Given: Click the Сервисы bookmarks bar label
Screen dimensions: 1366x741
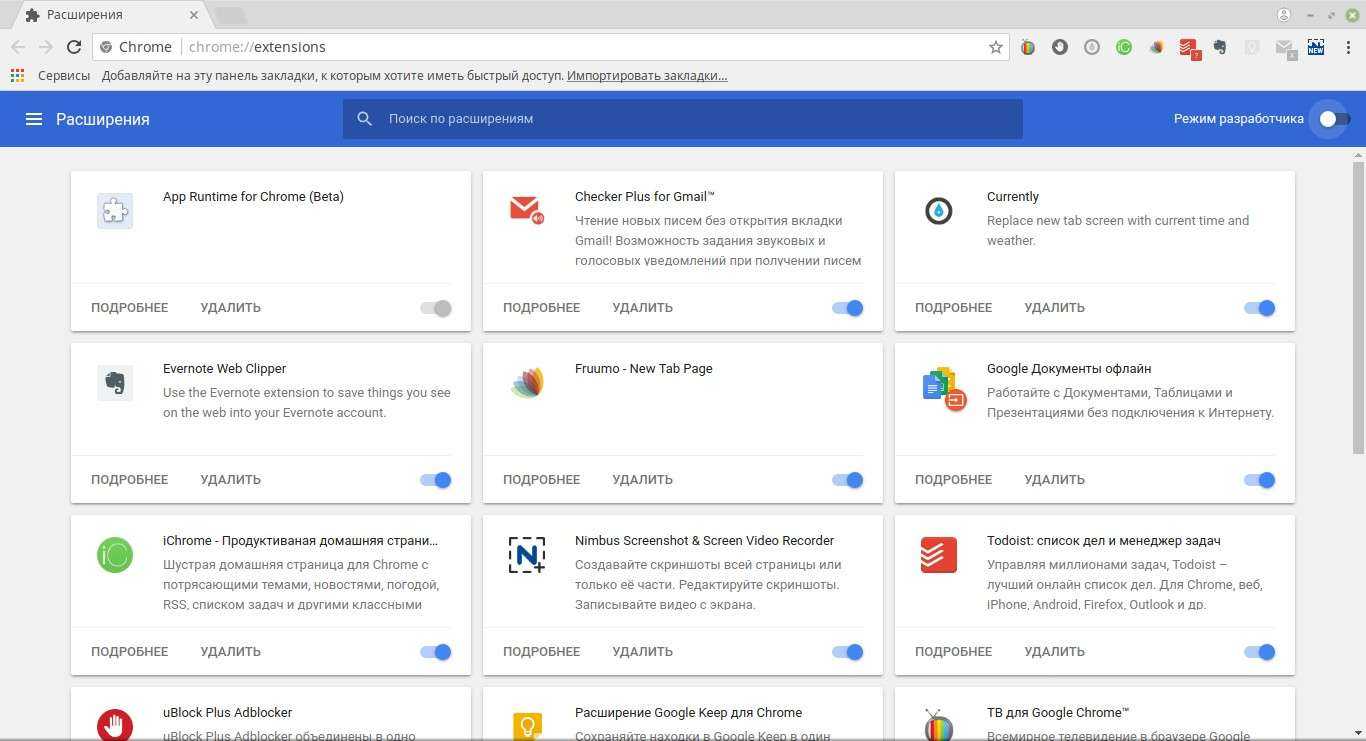Looking at the screenshot, I should click(x=64, y=75).
